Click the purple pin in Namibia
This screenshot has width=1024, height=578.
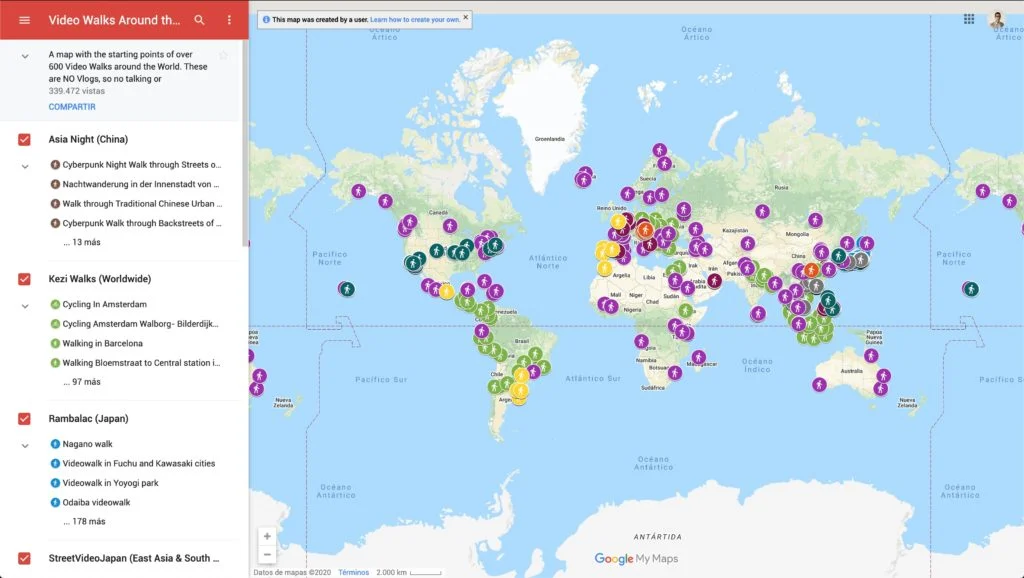point(641,341)
